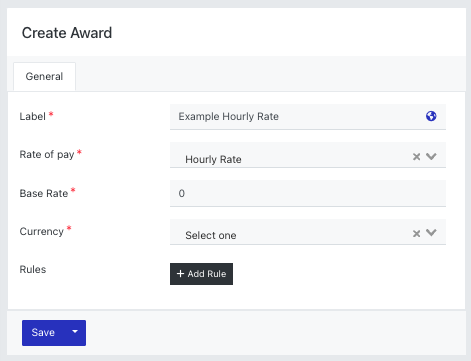This screenshot has height=361, width=471.
Task: Open the Currency 'Select one' box
Action: pos(290,232)
